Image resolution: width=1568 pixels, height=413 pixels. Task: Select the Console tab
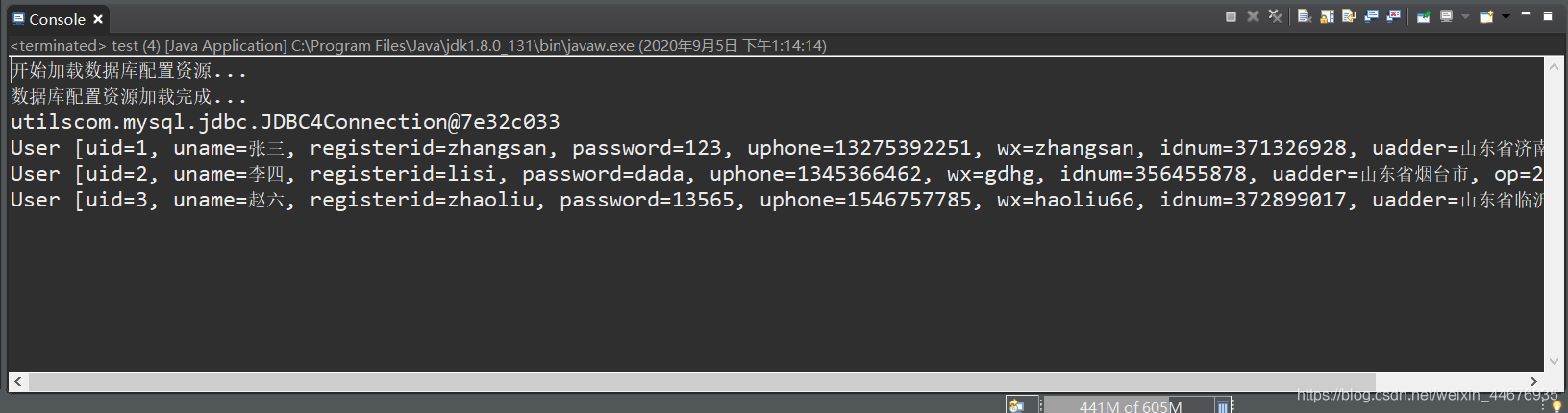49,19
